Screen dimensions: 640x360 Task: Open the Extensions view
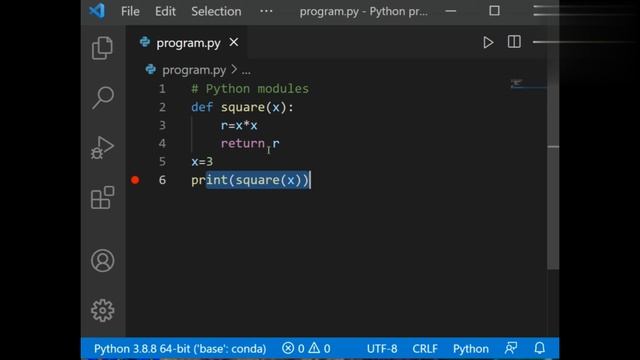coord(102,198)
